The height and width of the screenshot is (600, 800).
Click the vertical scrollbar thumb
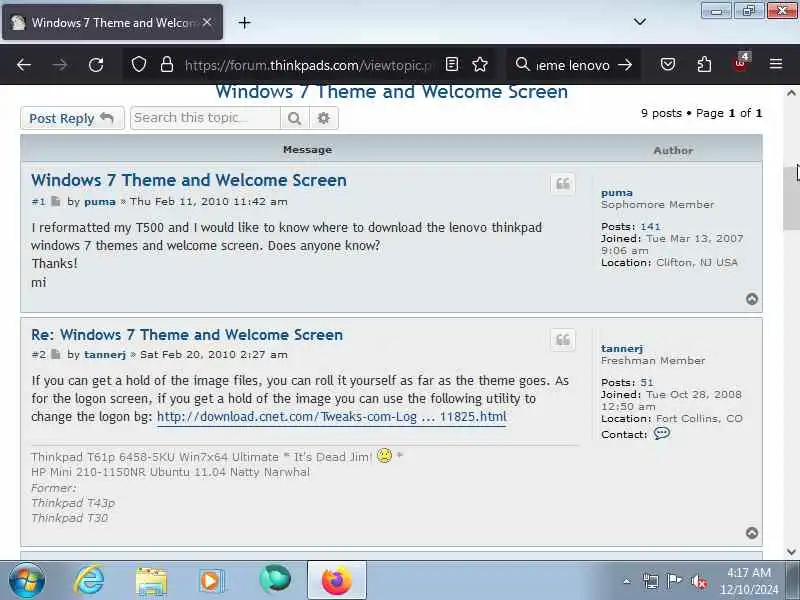[x=791, y=197]
